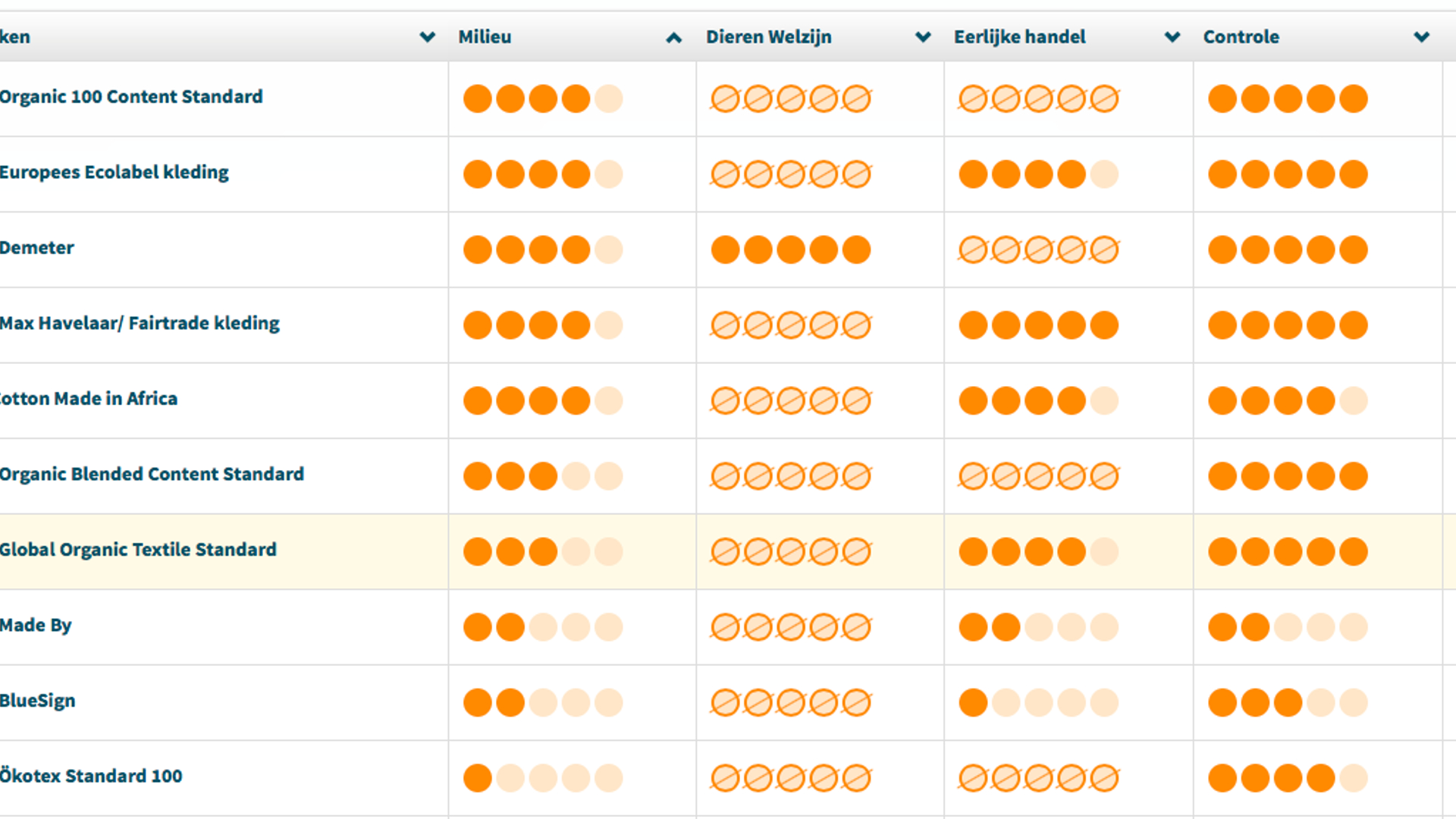Click Eerlijke handel rating dots for Europees Ecolabel kleding

[1039, 174]
